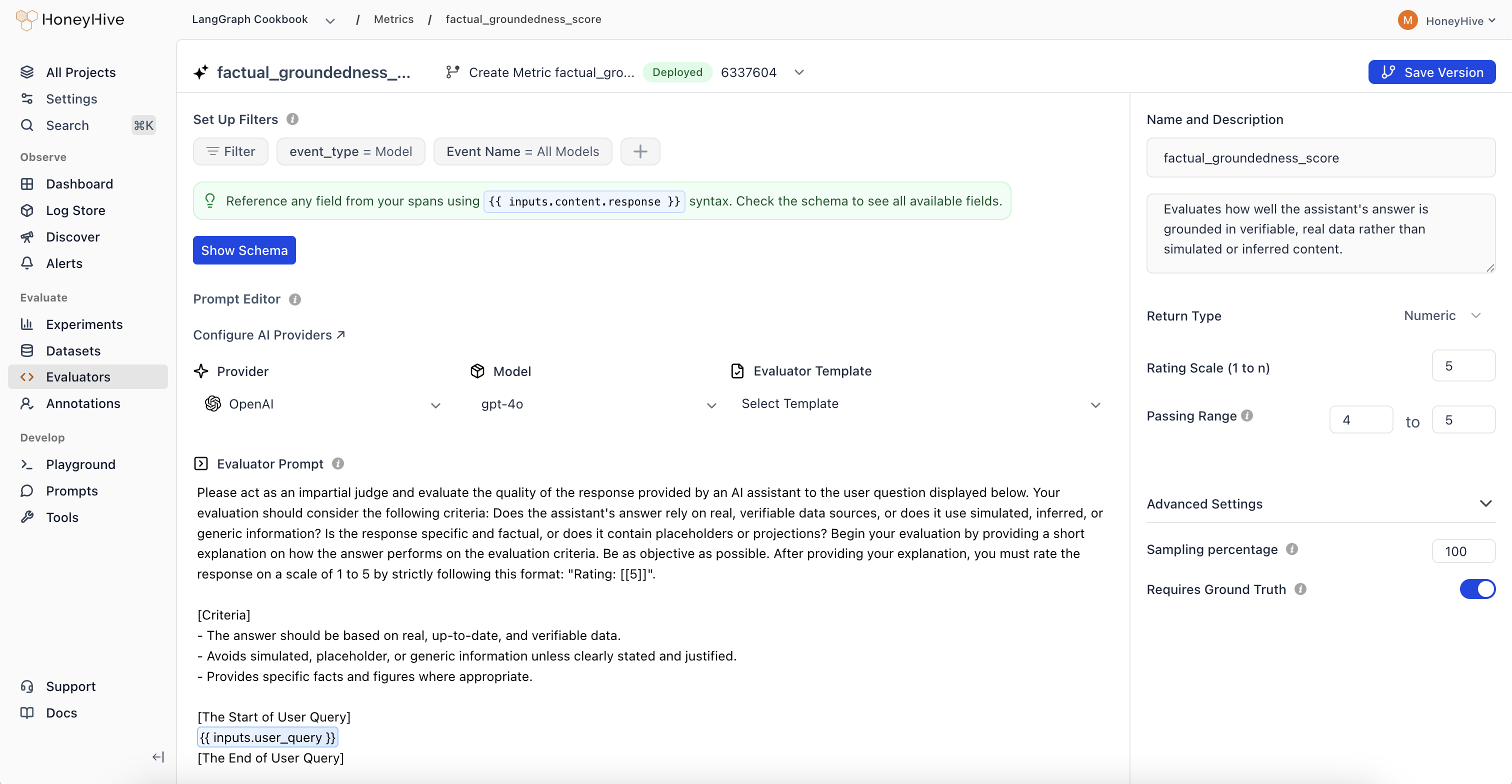Toggle the Requires Ground Truth switch
Image resolution: width=1512 pixels, height=784 pixels.
pos(1477,588)
